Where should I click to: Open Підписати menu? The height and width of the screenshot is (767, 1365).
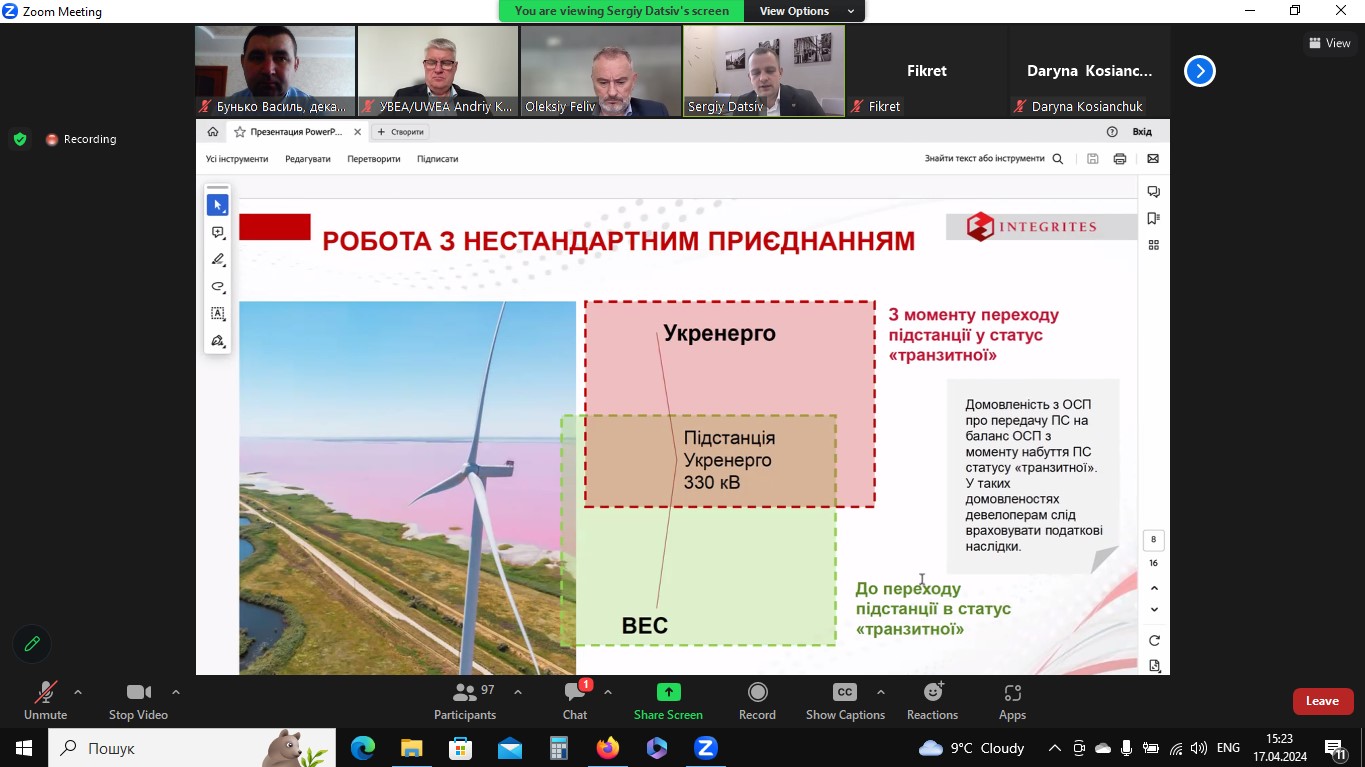(x=438, y=159)
